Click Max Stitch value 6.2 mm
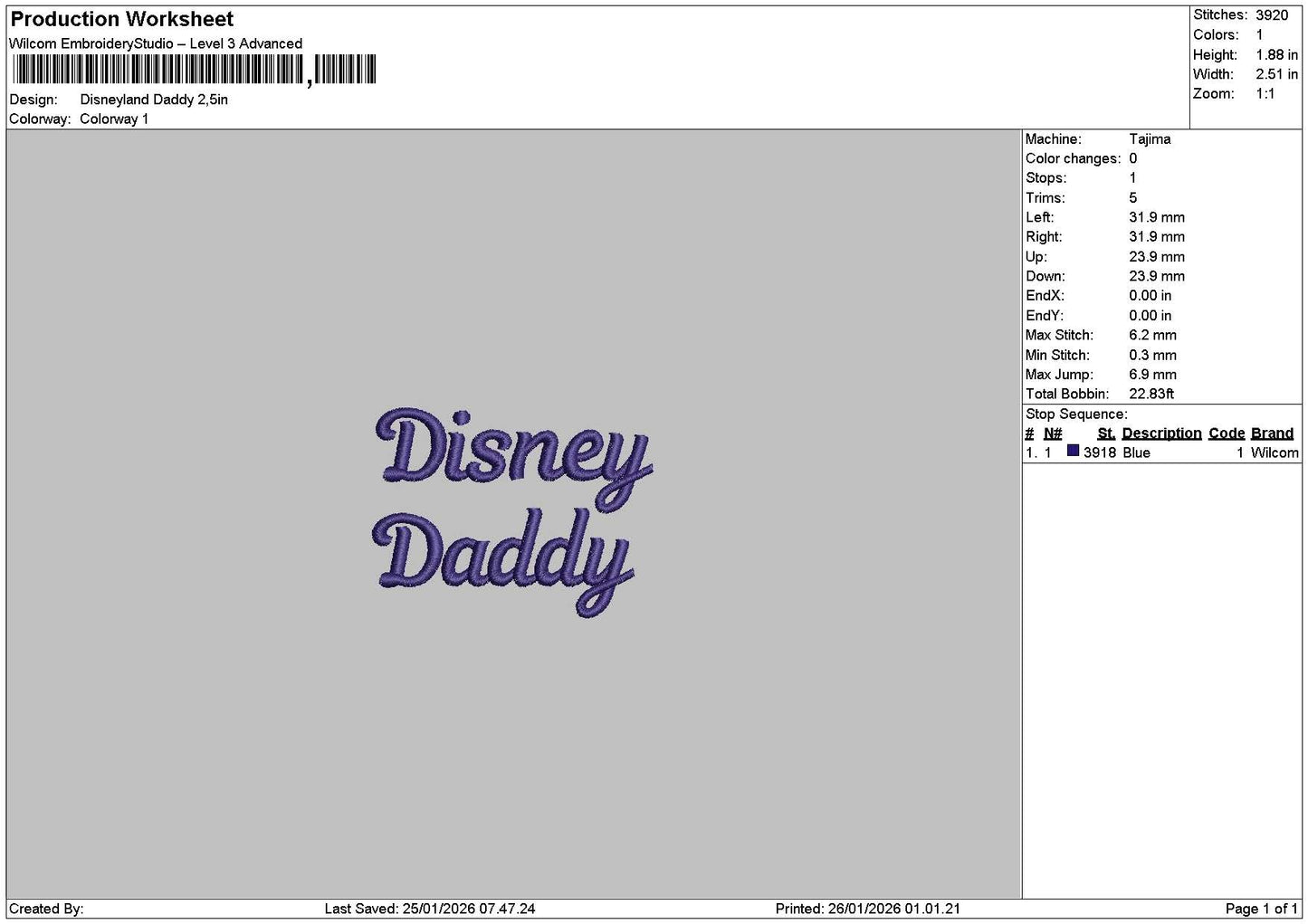Viewport: 1308px width, 924px height. coord(1152,335)
